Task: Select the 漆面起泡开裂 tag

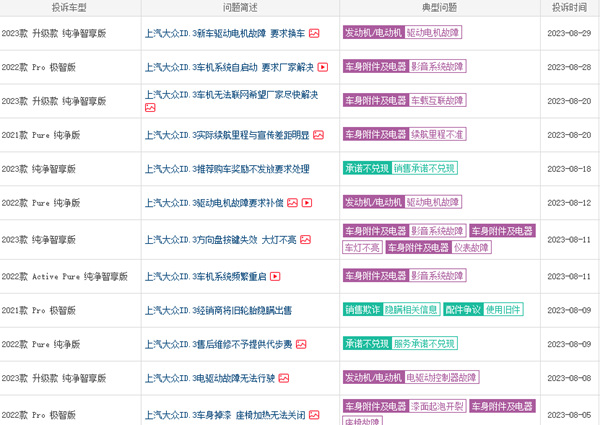Action: (437, 406)
